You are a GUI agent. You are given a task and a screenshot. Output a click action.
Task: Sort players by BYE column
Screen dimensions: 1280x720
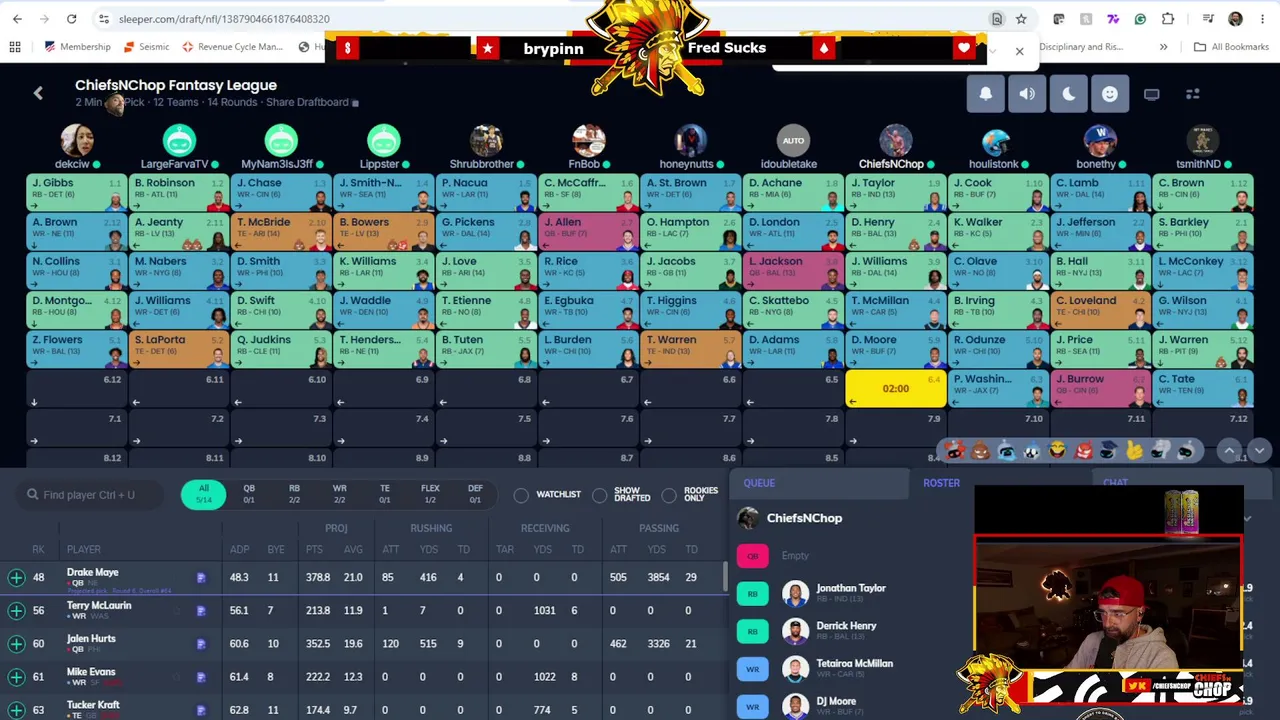tap(276, 549)
